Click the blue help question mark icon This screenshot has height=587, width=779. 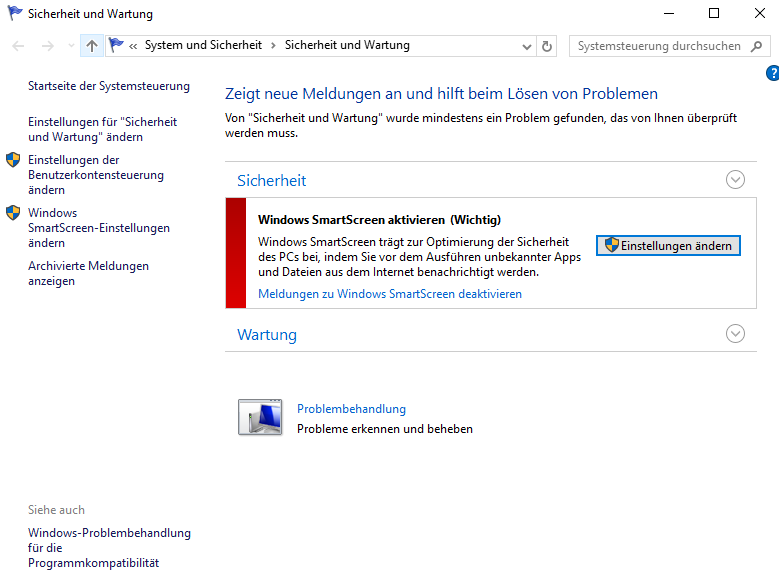(x=772, y=73)
